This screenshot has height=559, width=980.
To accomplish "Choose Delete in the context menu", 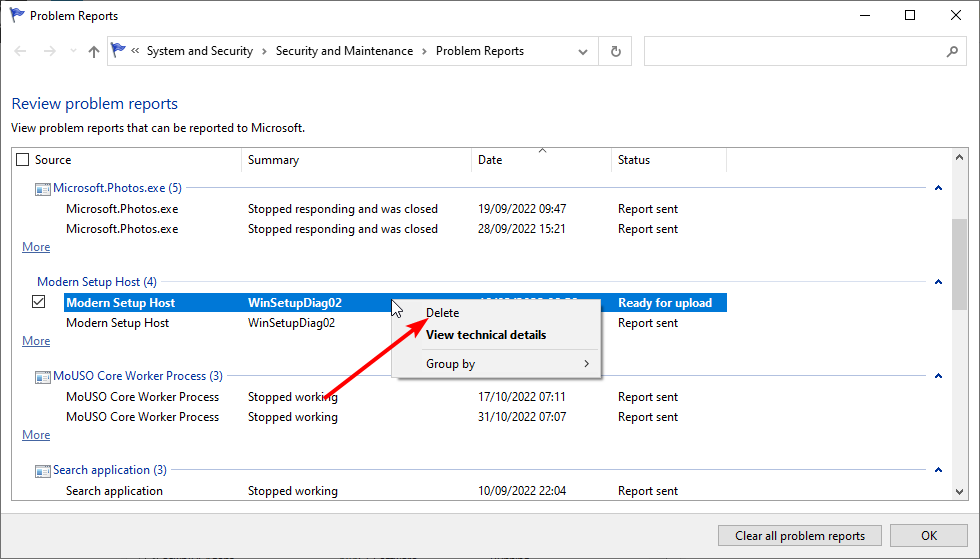I will click(442, 313).
